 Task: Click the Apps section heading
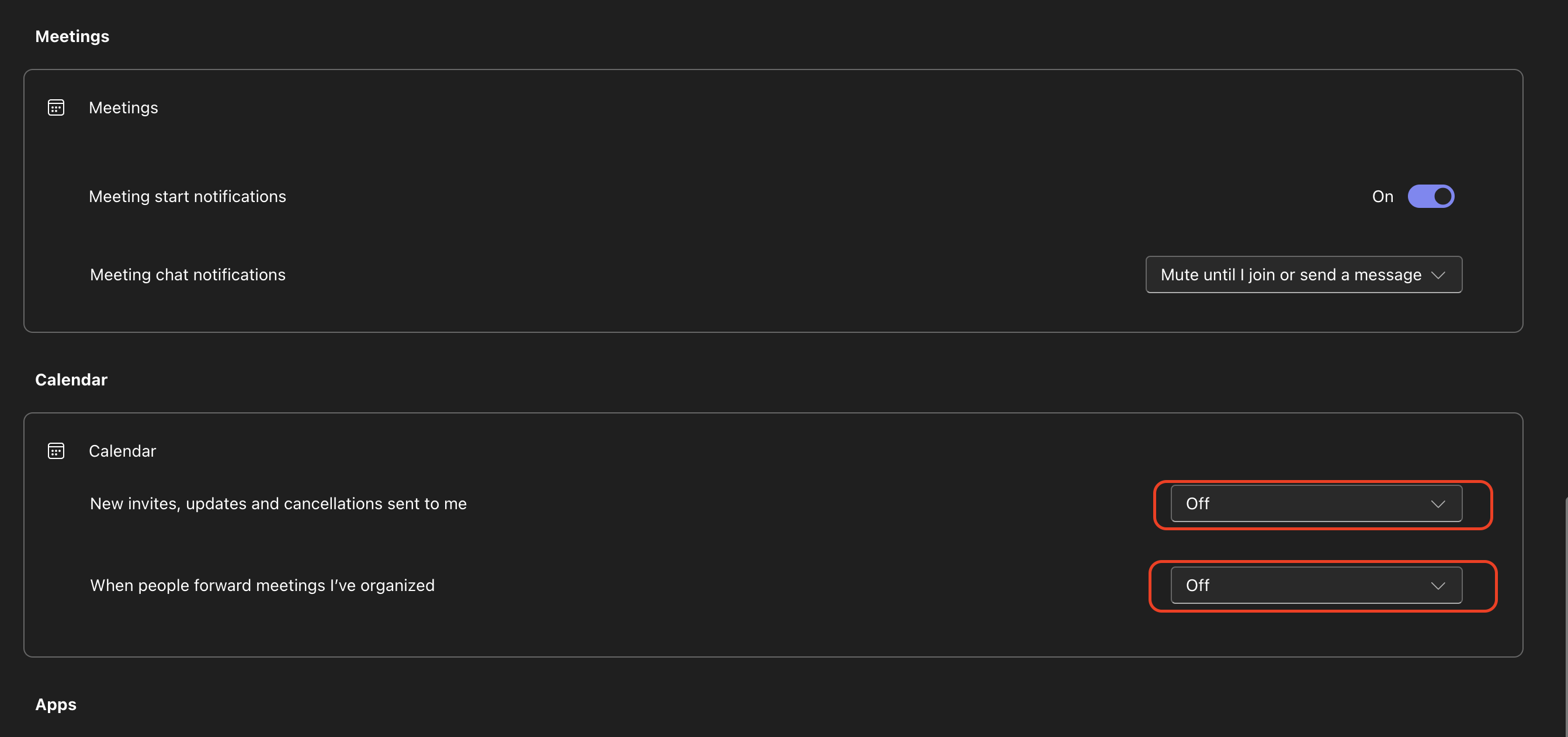(x=56, y=705)
